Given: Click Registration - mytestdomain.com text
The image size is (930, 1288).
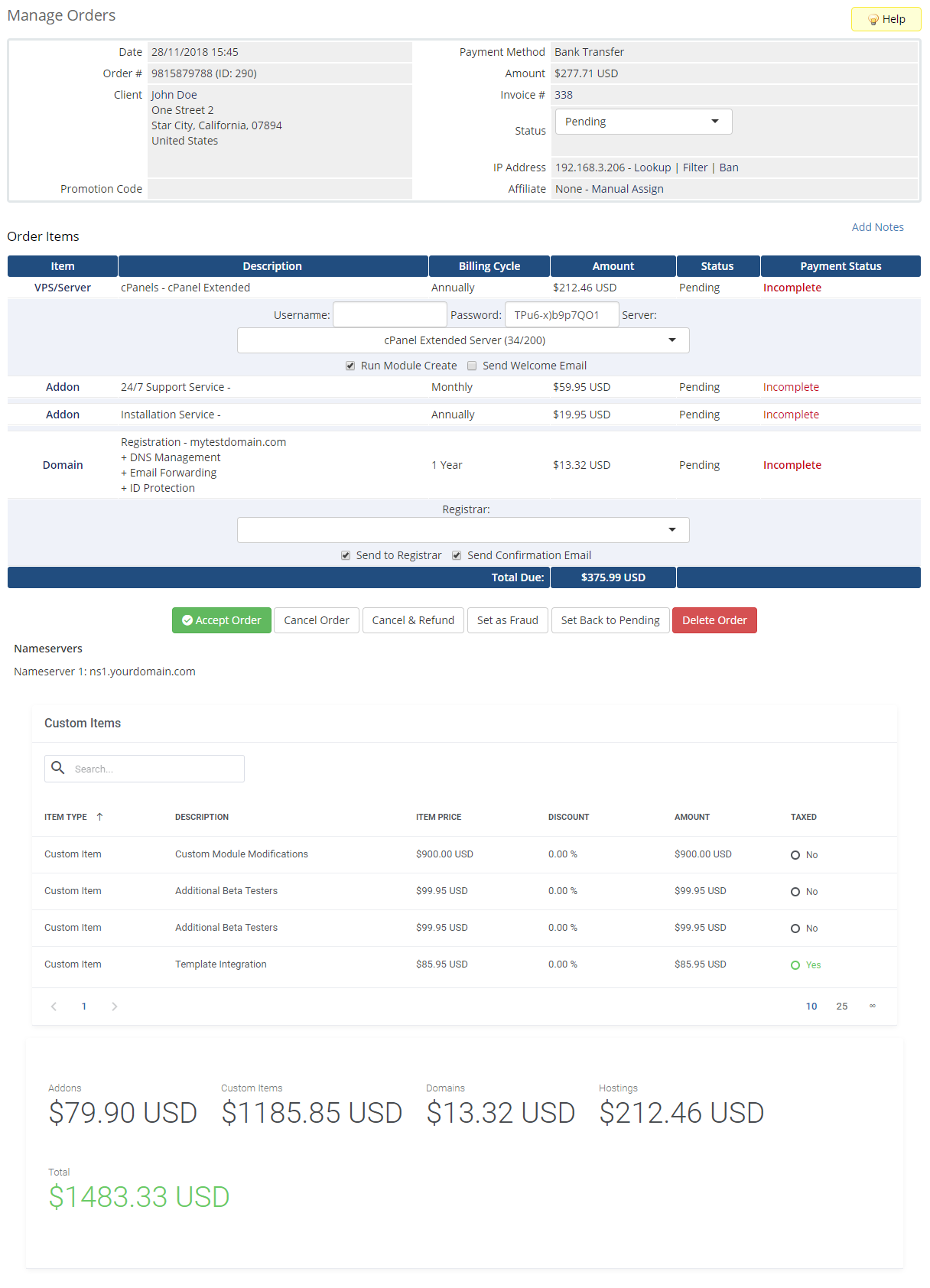Looking at the screenshot, I should click(203, 442).
